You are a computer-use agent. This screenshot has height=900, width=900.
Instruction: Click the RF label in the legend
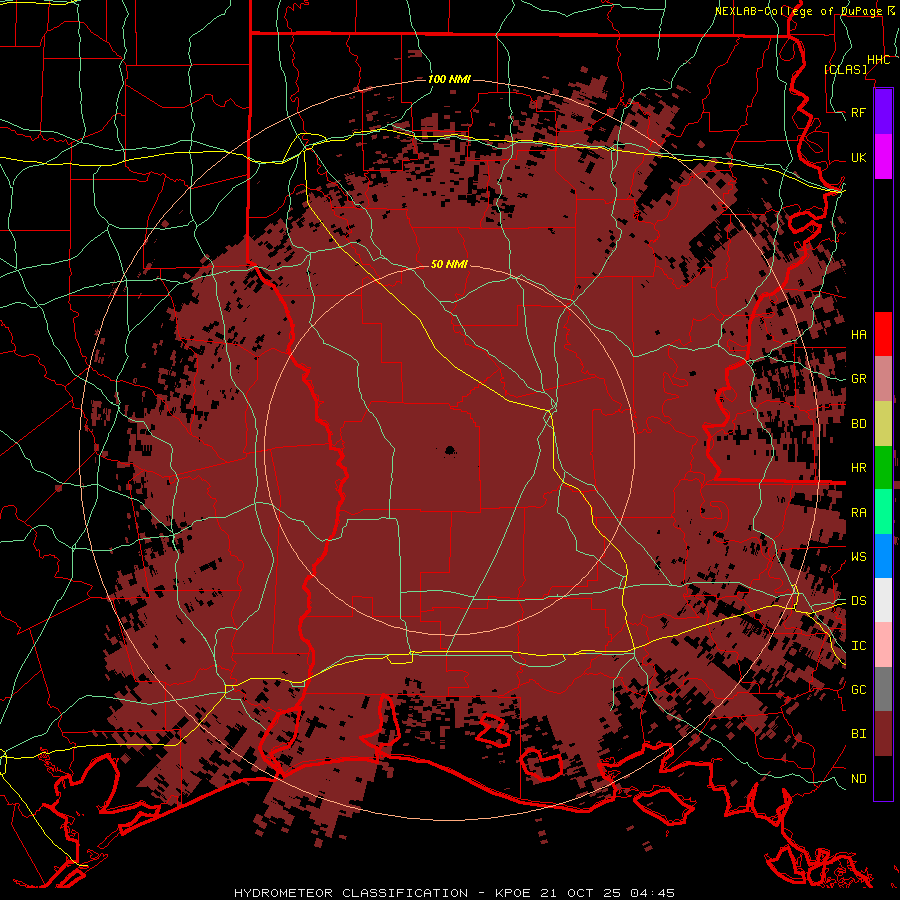858,112
